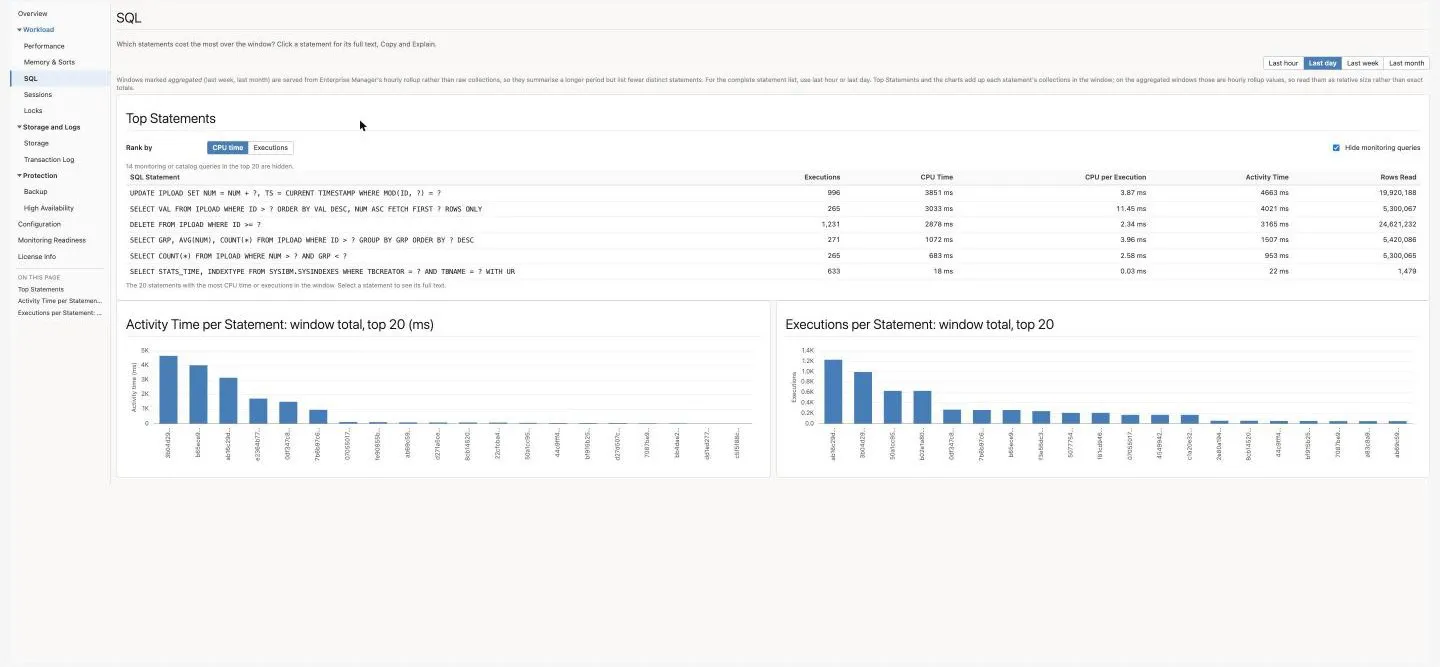Click the 1,231 Executions cell

click(829, 224)
